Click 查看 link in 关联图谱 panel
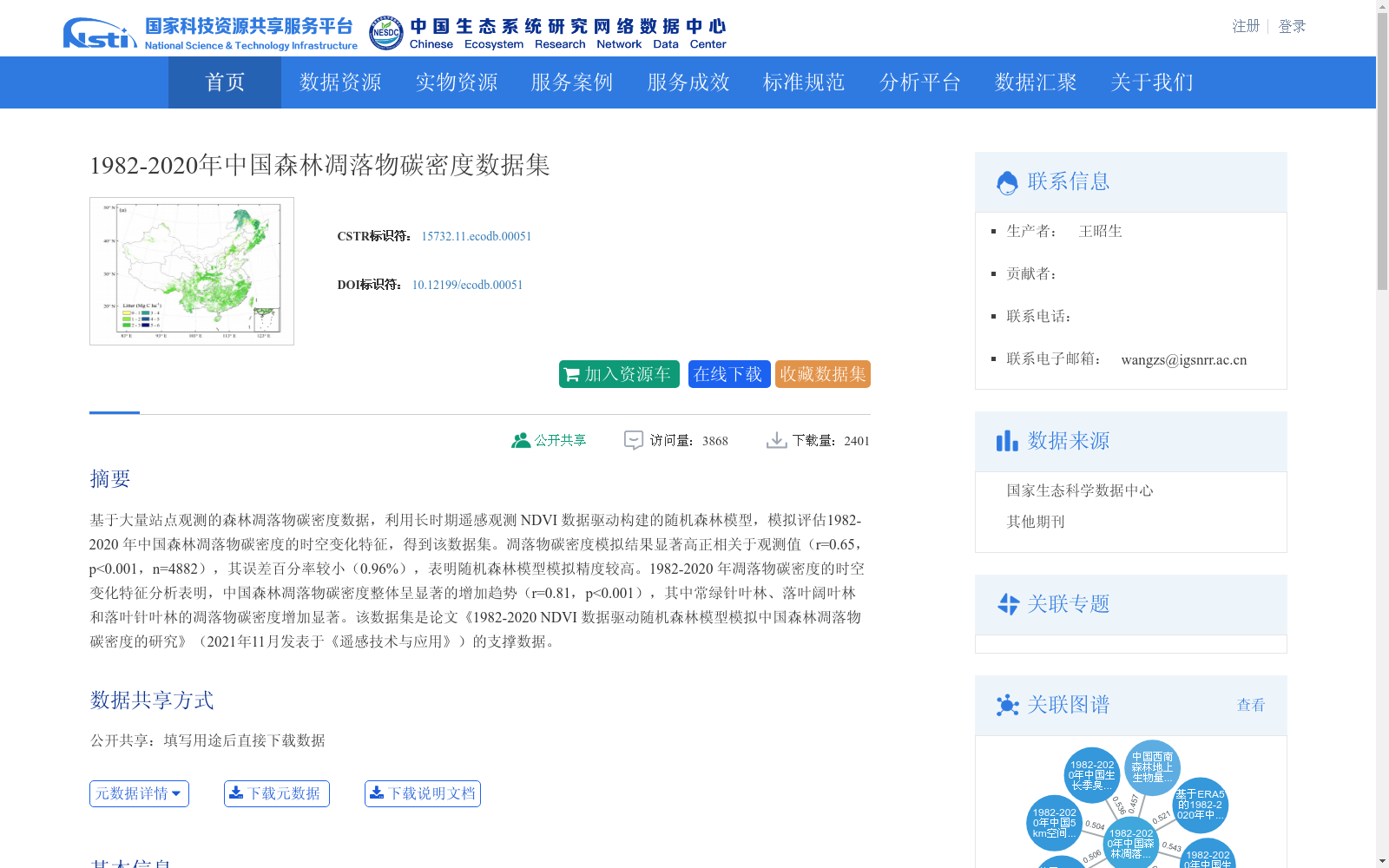The image size is (1389, 868). tap(1251, 705)
